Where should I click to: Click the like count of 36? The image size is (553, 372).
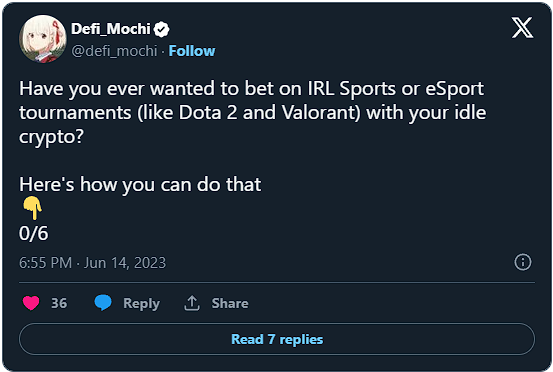(x=59, y=303)
